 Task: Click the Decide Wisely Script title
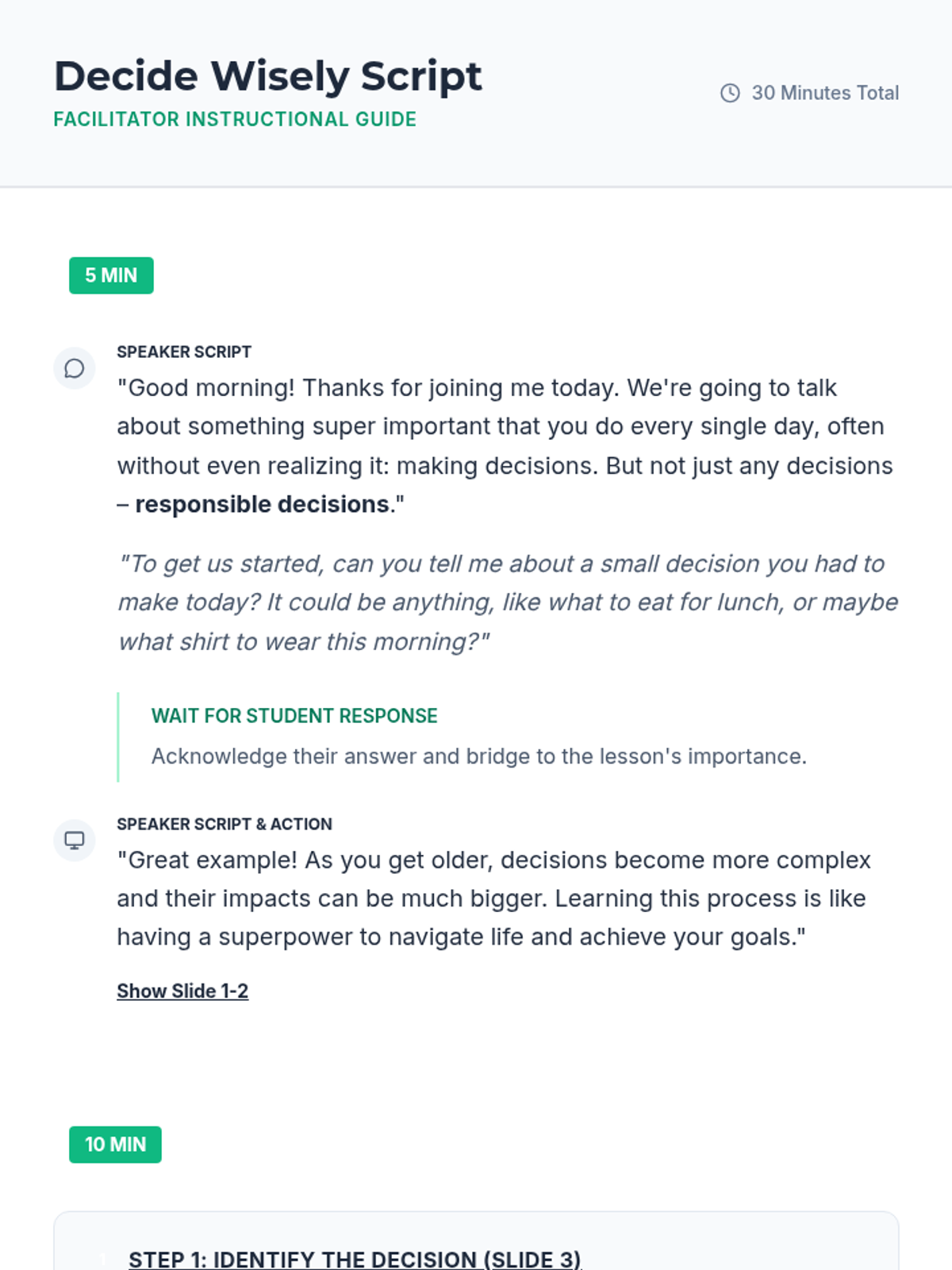click(268, 76)
